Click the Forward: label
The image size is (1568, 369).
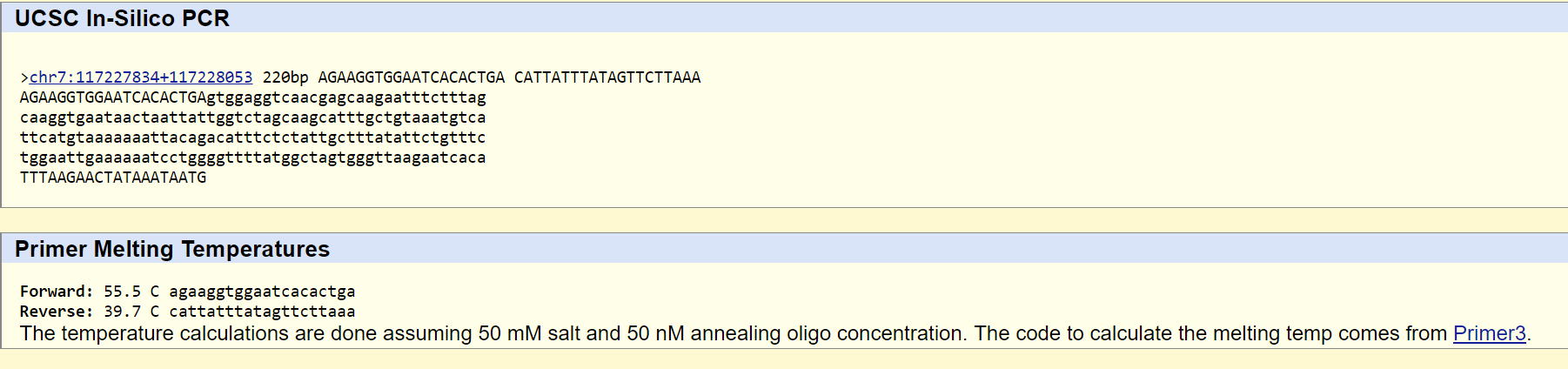pos(57,292)
